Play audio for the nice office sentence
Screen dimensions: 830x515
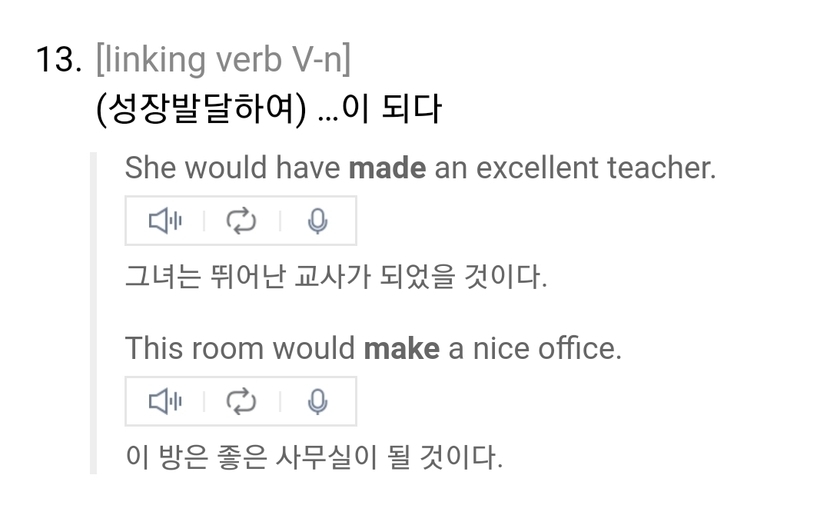click(165, 402)
